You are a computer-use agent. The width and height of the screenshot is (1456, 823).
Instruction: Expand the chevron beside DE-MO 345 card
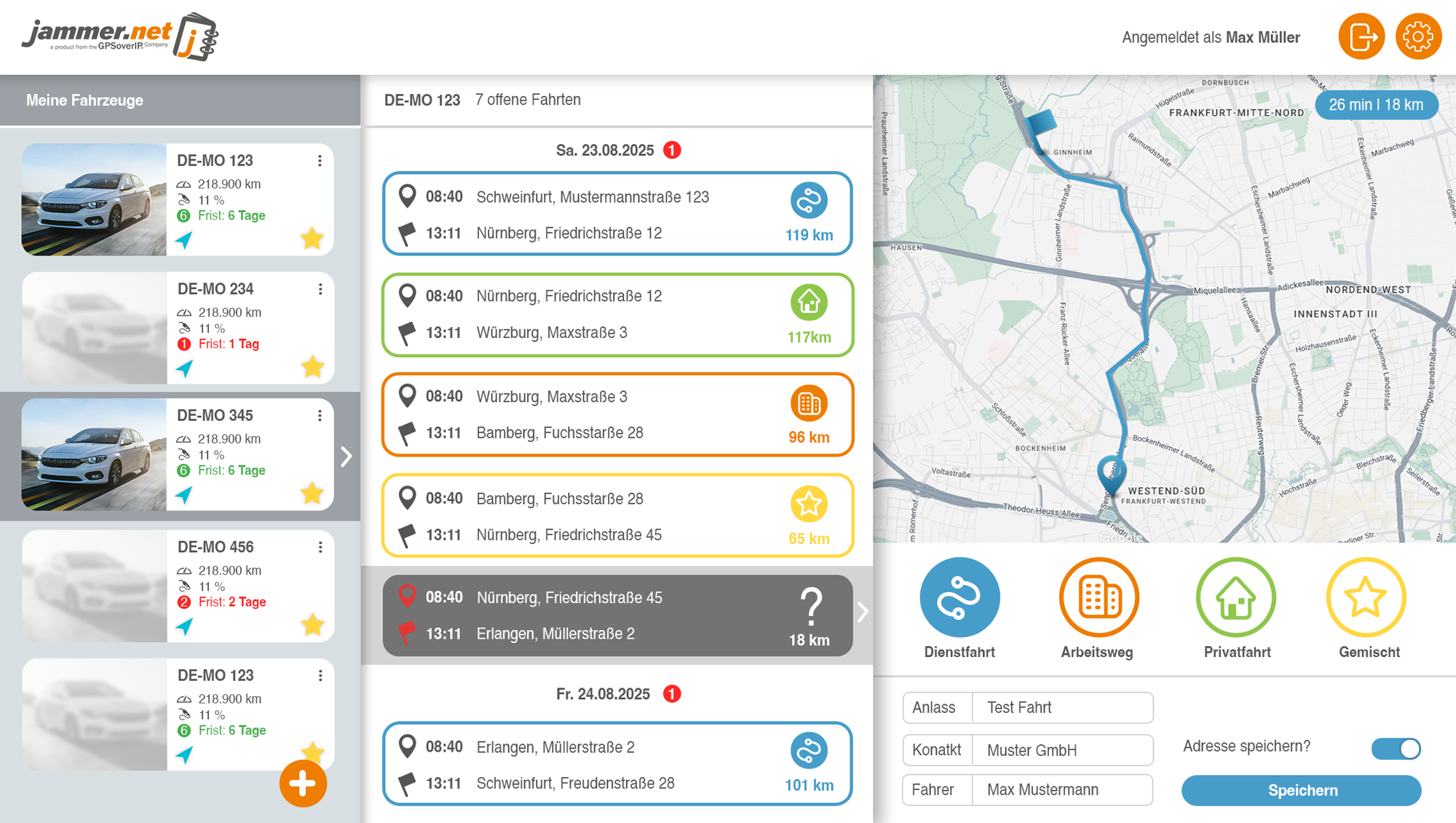coord(347,457)
